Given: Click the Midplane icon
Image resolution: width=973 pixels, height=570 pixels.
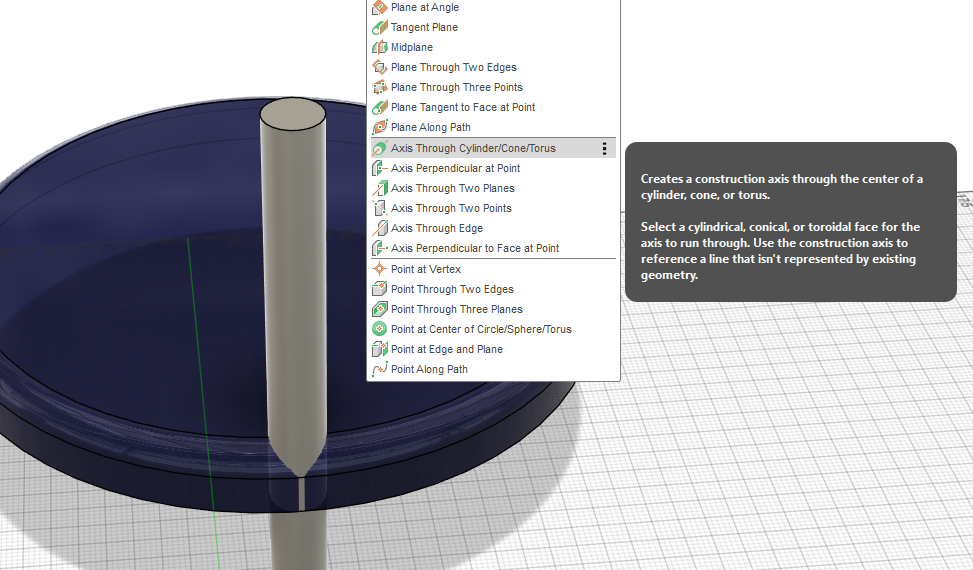Looking at the screenshot, I should click(379, 47).
